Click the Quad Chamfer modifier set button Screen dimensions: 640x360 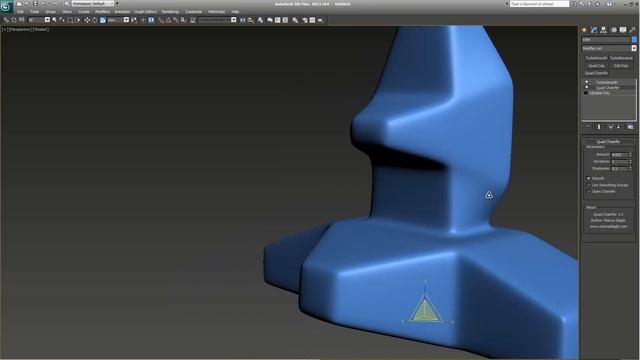pyautogui.click(x=596, y=73)
